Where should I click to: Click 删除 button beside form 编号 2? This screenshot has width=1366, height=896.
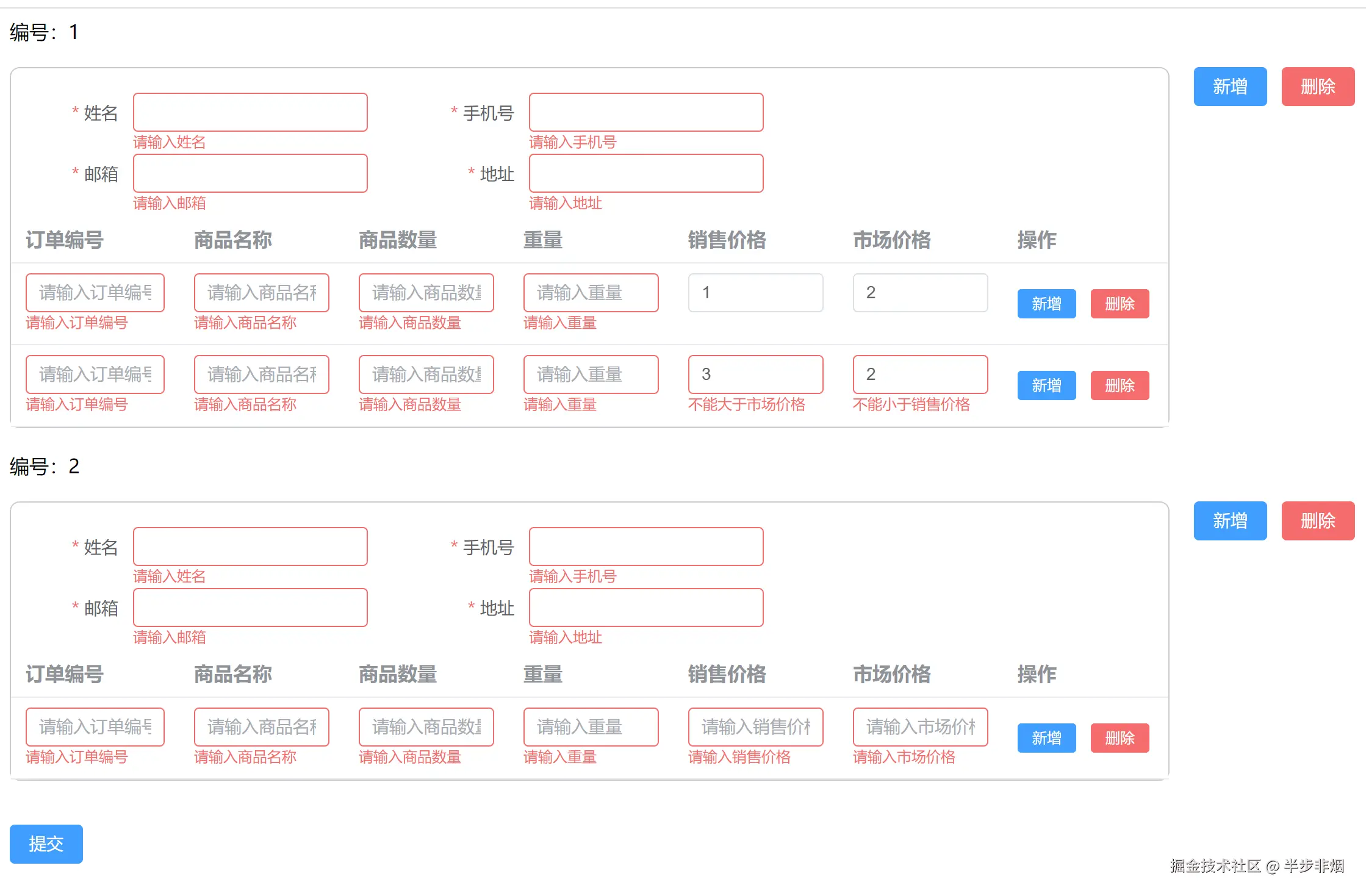coord(1317,521)
